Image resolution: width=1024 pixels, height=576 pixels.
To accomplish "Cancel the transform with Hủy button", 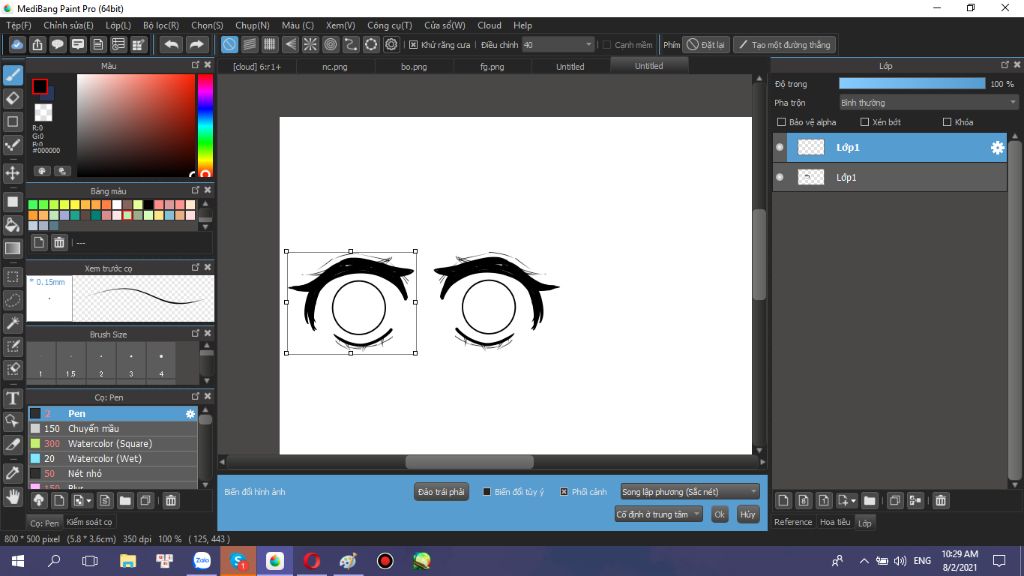I will tap(747, 515).
